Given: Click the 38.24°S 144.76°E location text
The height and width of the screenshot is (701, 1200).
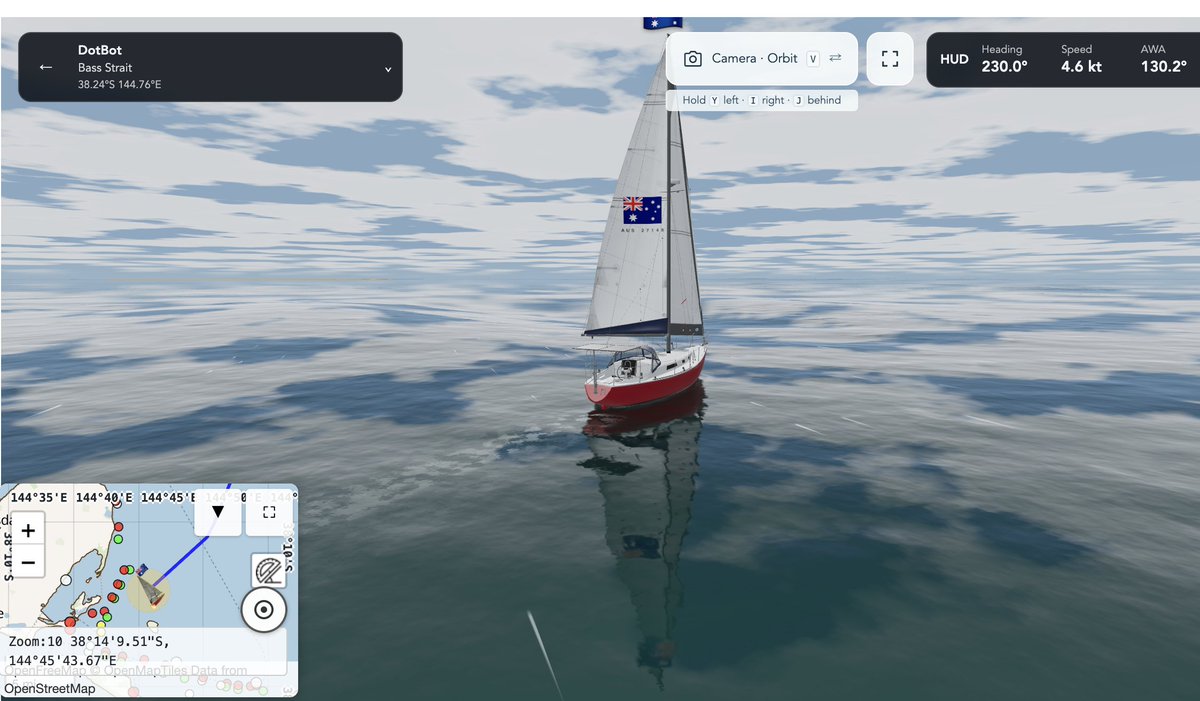Looking at the screenshot, I should 119,85.
